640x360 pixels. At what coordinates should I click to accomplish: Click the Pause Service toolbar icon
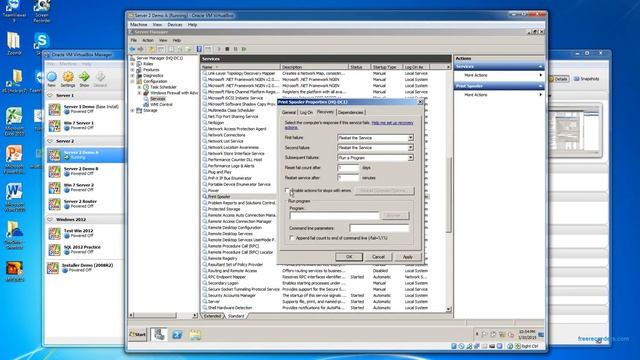(x=236, y=49)
